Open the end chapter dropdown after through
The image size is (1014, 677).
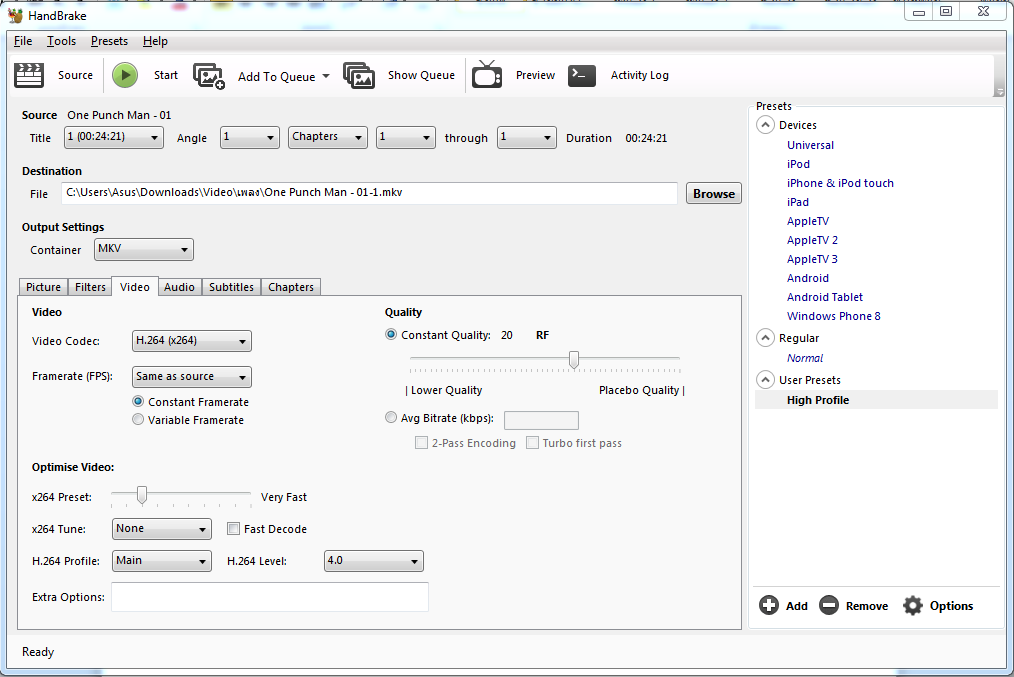[x=526, y=137]
